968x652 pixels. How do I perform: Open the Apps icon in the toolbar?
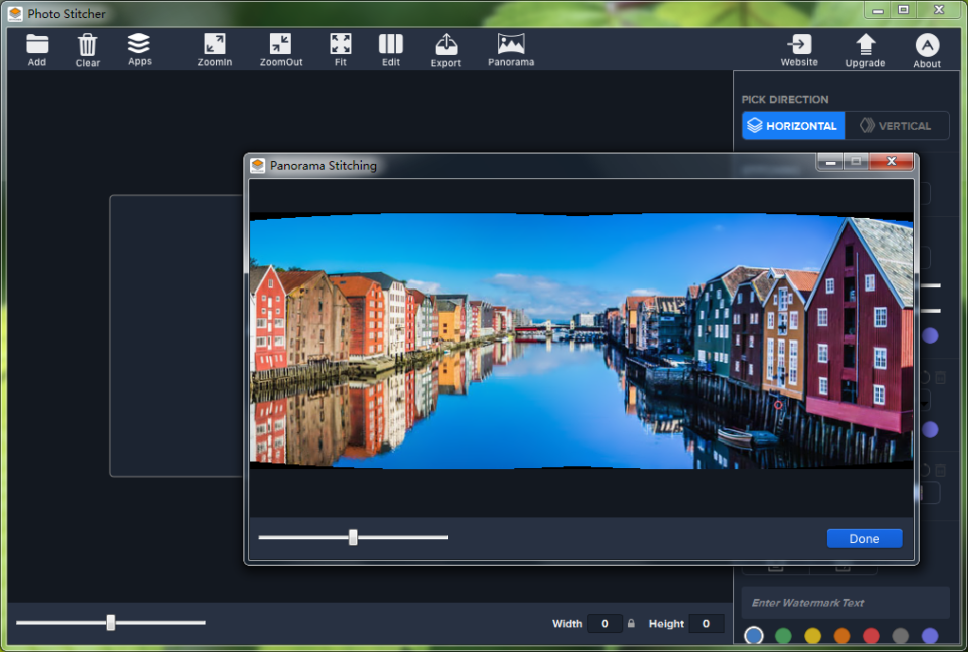click(139, 47)
